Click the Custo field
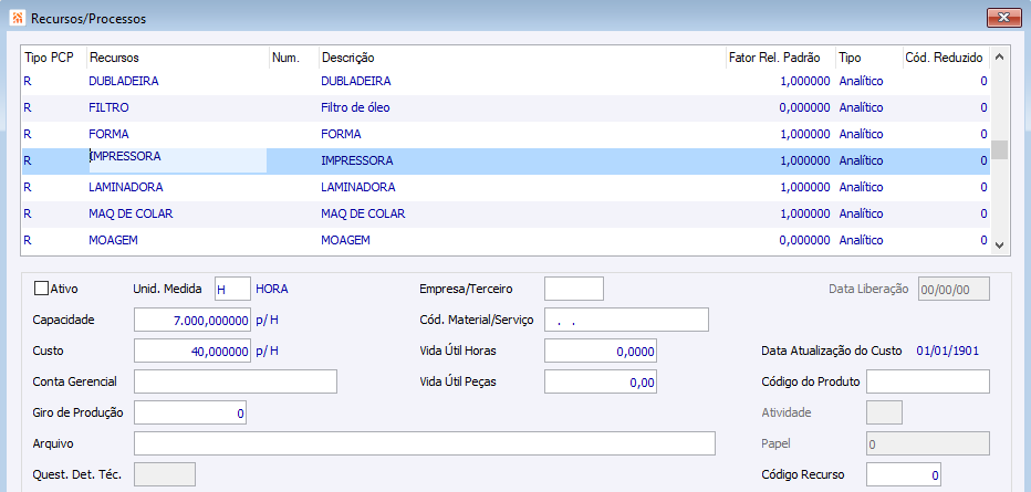Viewport: 1031px width, 492px height. click(193, 351)
